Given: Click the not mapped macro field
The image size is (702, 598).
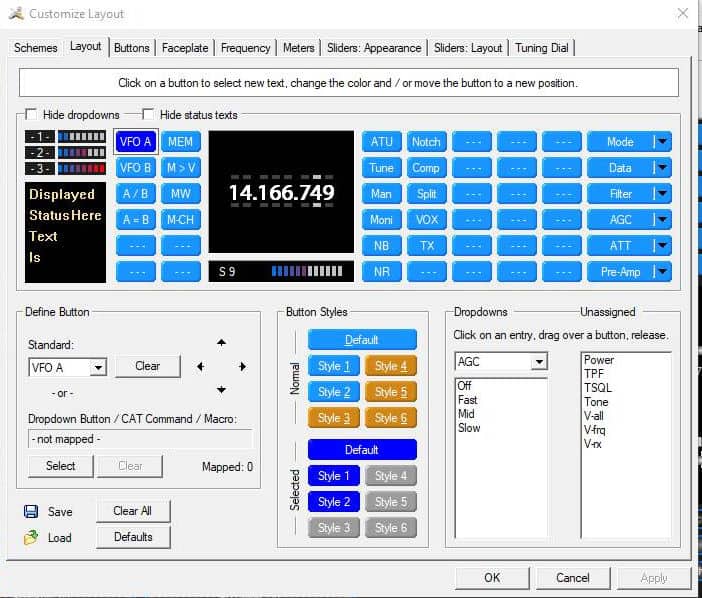Looking at the screenshot, I should coord(140,440).
